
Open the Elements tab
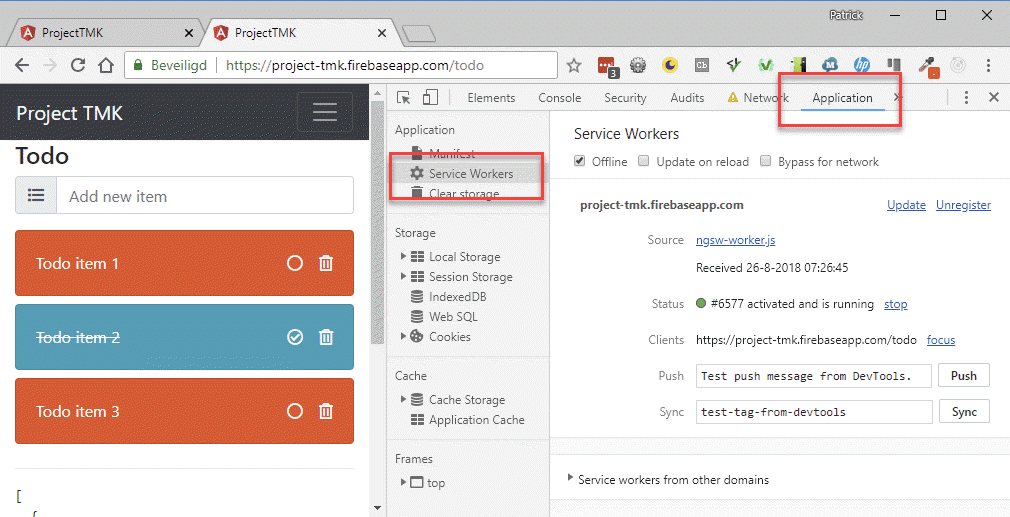[491, 98]
